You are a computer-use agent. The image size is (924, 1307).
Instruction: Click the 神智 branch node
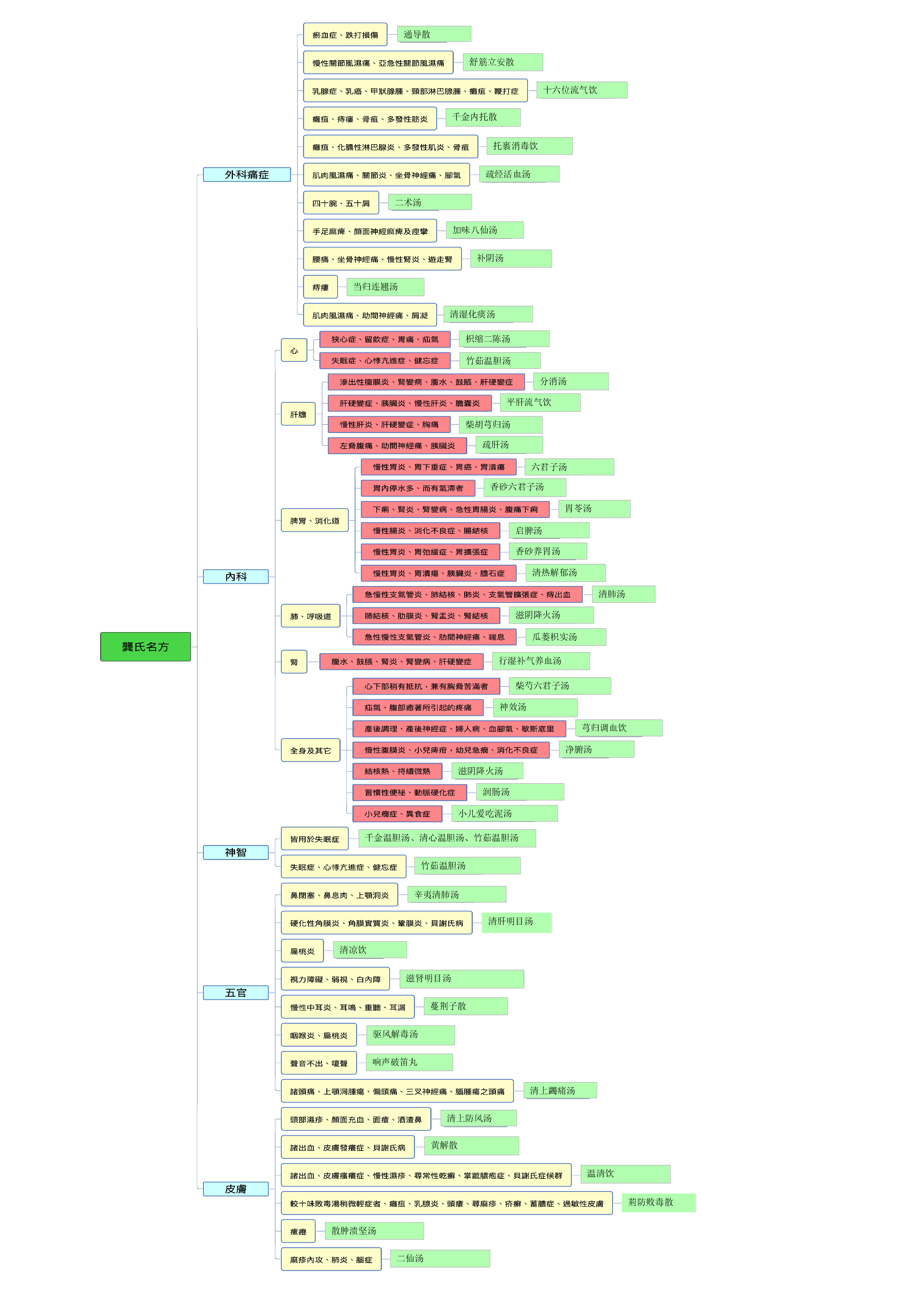click(x=236, y=852)
